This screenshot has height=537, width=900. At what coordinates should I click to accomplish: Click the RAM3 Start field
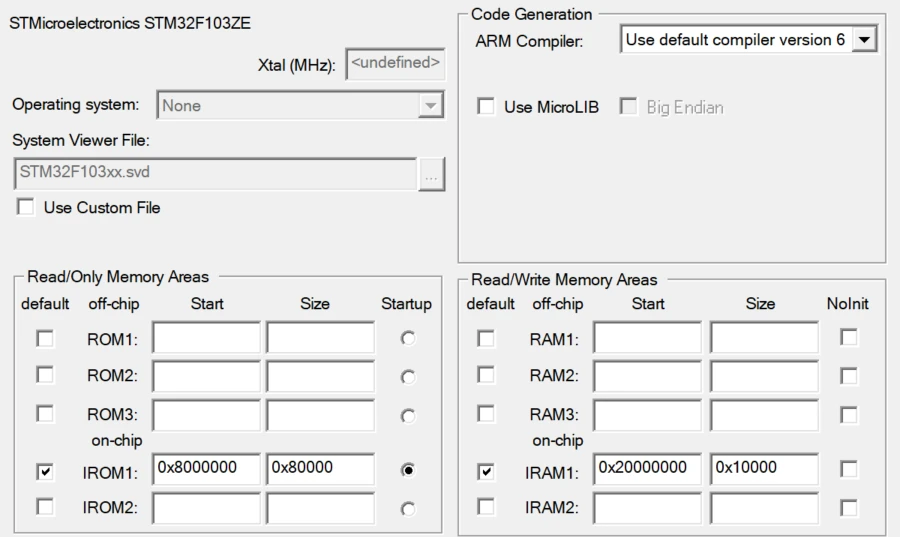point(647,415)
